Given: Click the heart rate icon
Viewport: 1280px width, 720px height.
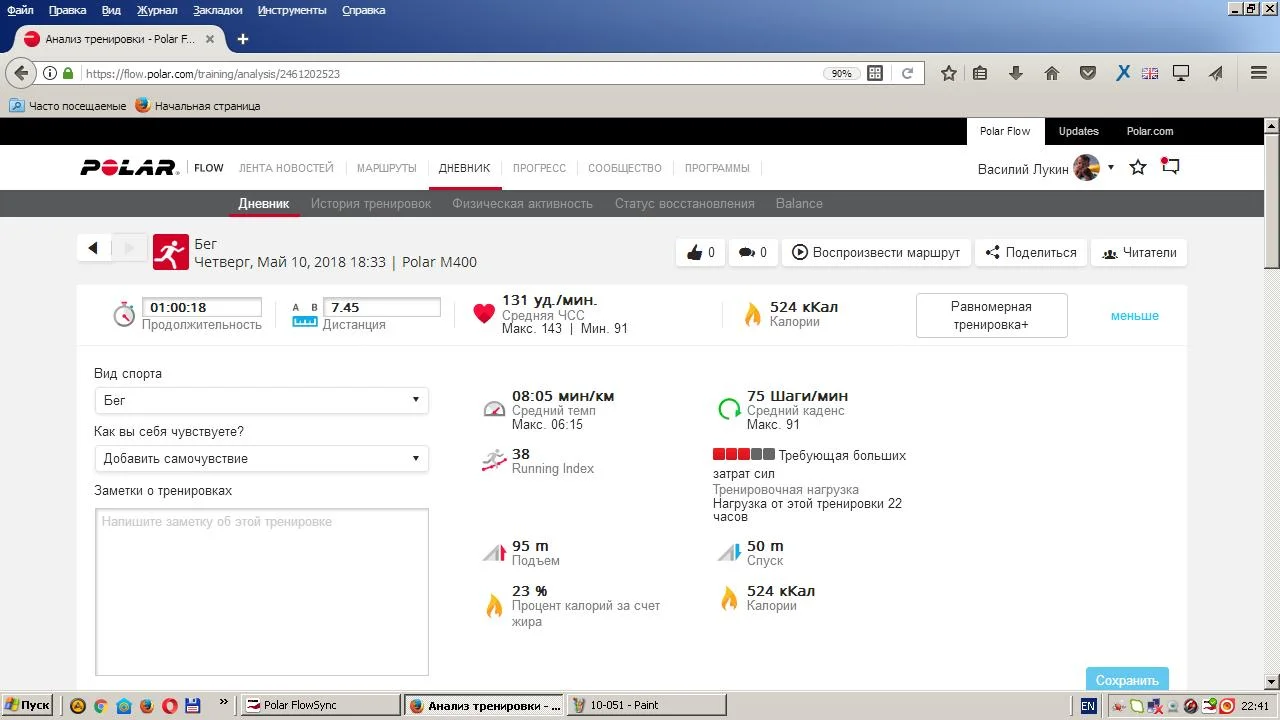Looking at the screenshot, I should tap(484, 314).
